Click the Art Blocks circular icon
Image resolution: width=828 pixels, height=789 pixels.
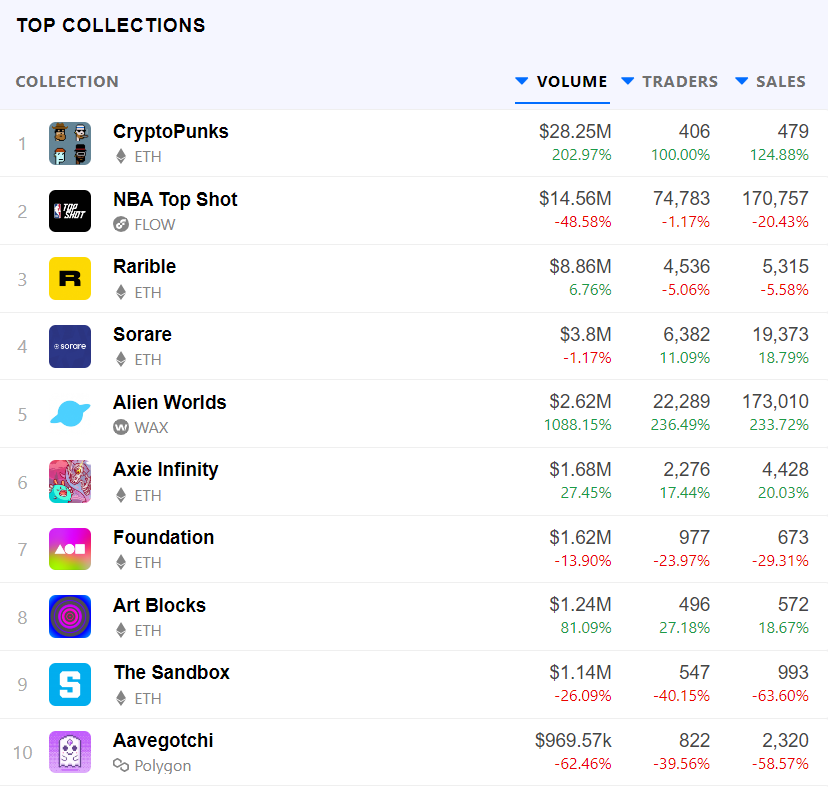(x=70, y=617)
